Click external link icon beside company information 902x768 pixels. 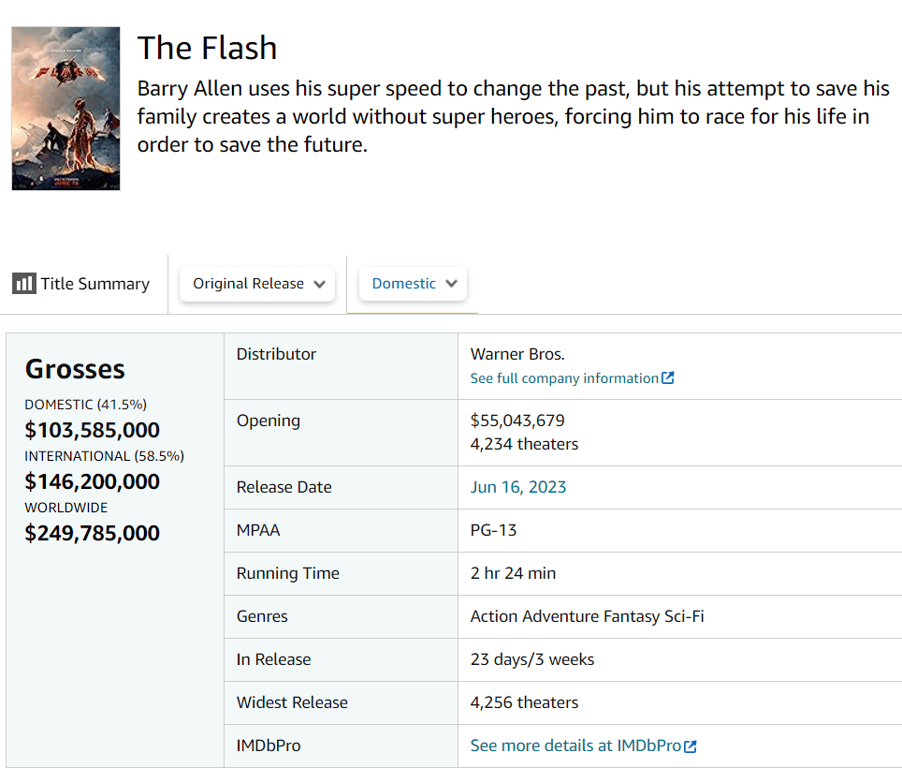(668, 378)
